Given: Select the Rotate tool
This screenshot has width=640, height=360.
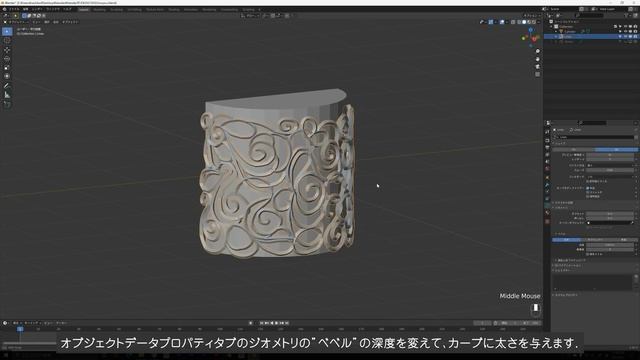Looking at the screenshot, I should [7, 58].
